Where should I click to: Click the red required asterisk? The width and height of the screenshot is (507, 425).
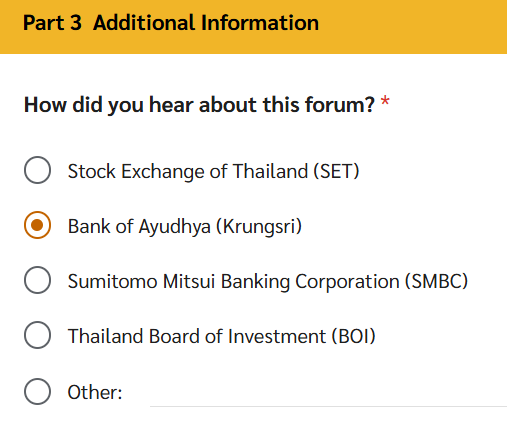(x=385, y=101)
